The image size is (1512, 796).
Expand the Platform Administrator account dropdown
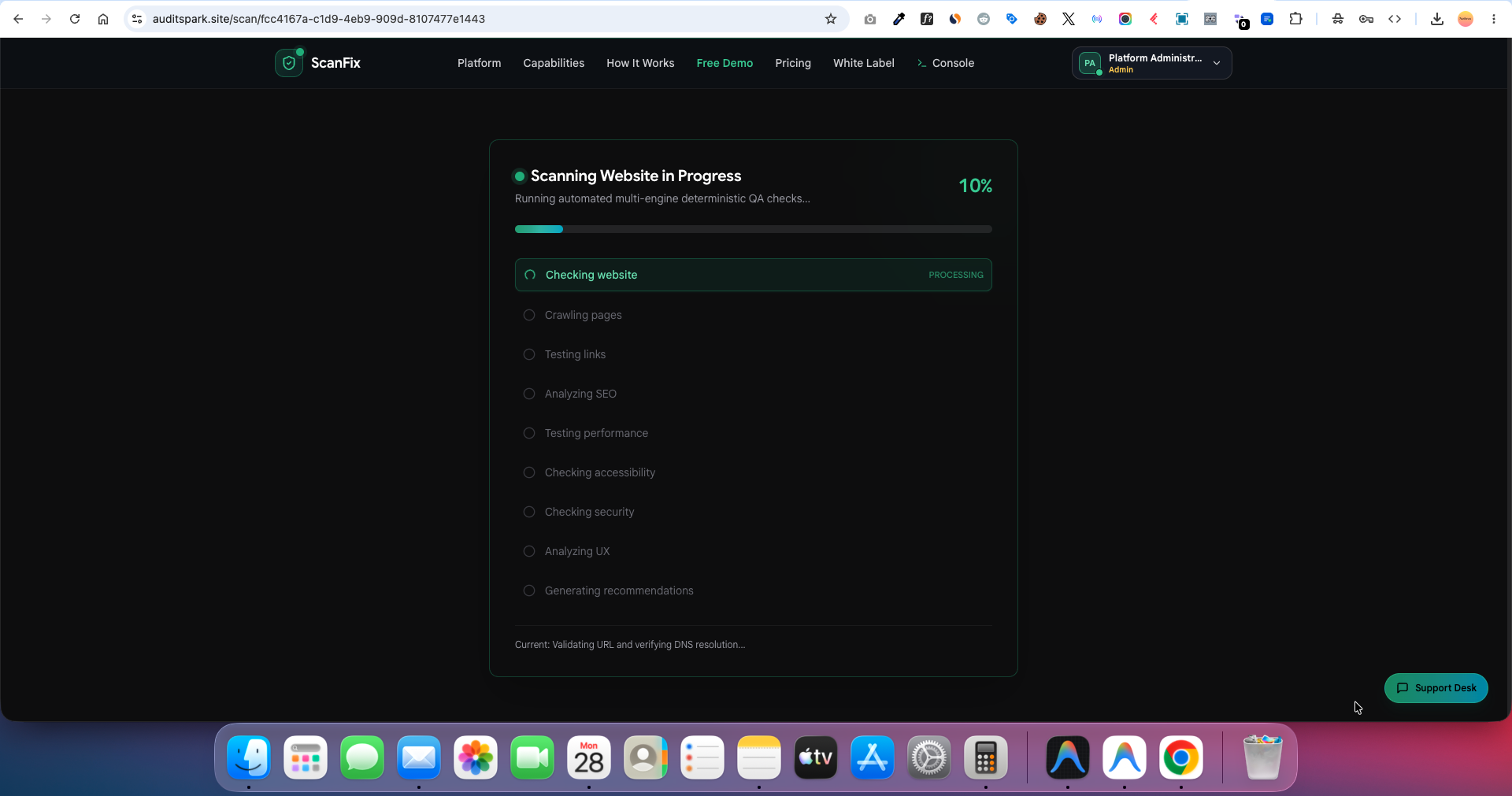pos(1152,63)
